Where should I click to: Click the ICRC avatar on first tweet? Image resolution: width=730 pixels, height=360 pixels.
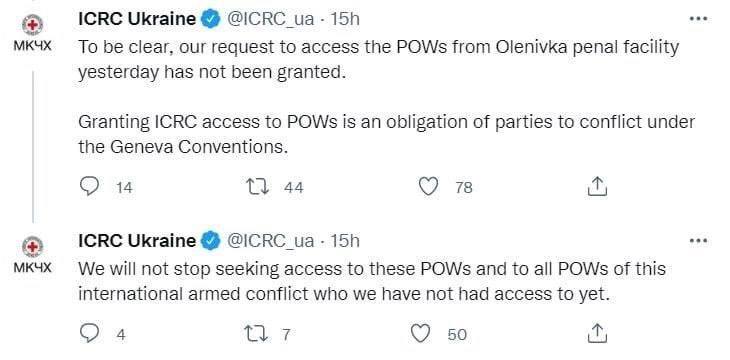click(33, 25)
